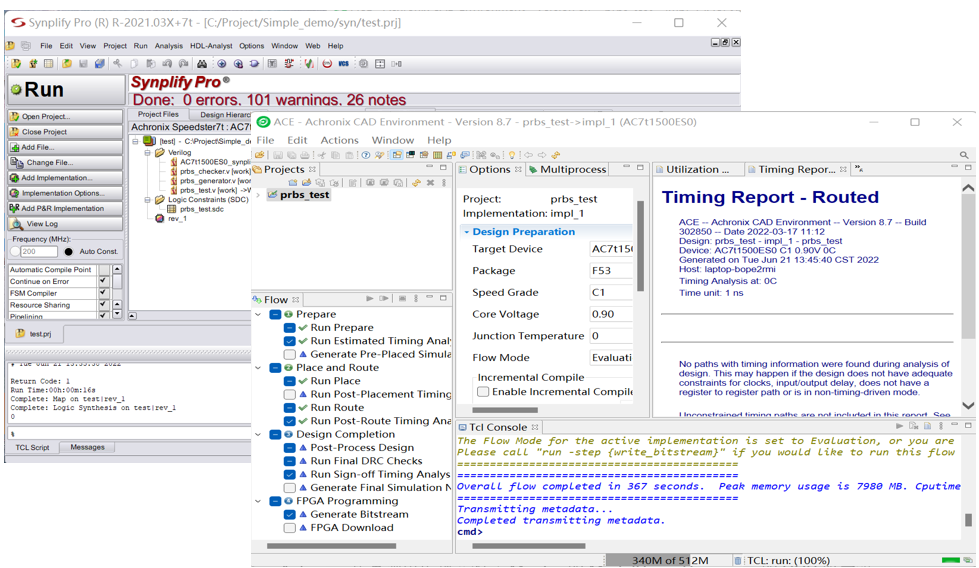Select the Auto Const. radio button

(69, 251)
